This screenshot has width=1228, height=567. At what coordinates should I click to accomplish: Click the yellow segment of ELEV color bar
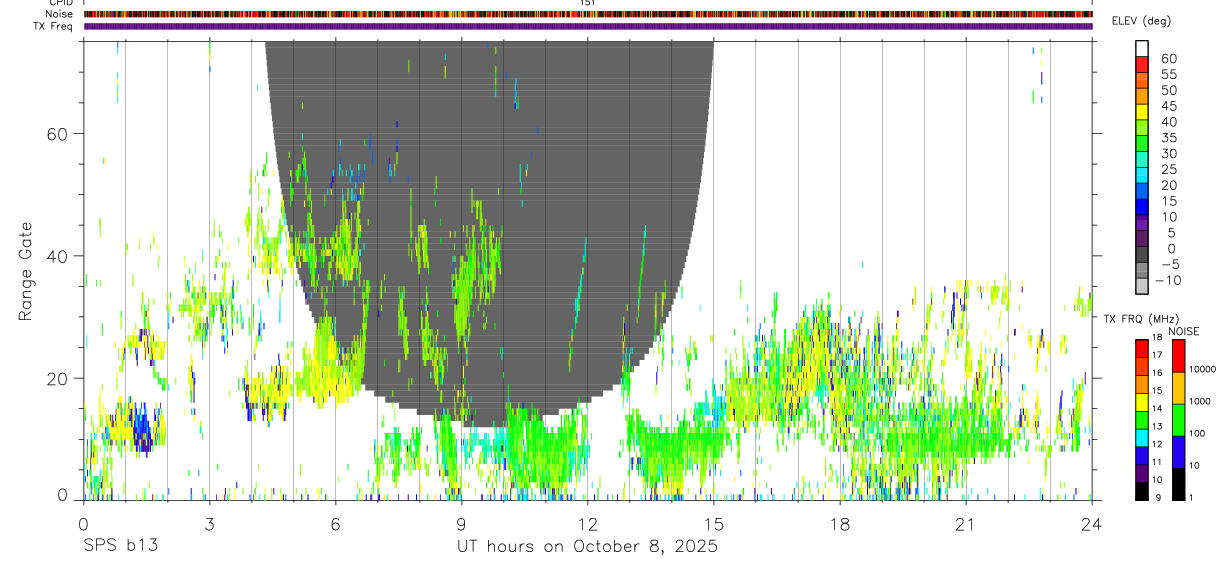pyautogui.click(x=1142, y=112)
